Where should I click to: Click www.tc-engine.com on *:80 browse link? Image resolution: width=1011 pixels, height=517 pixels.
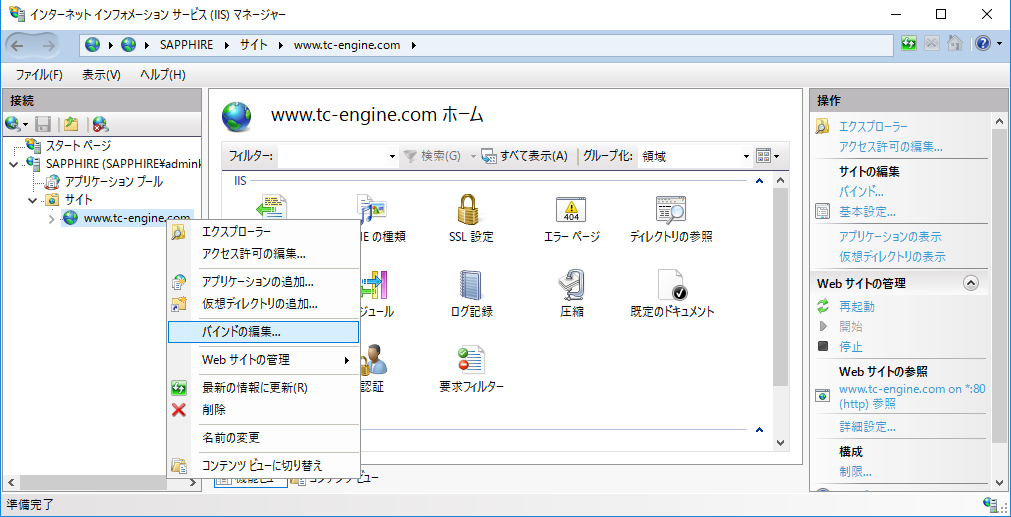pyautogui.click(x=912, y=396)
